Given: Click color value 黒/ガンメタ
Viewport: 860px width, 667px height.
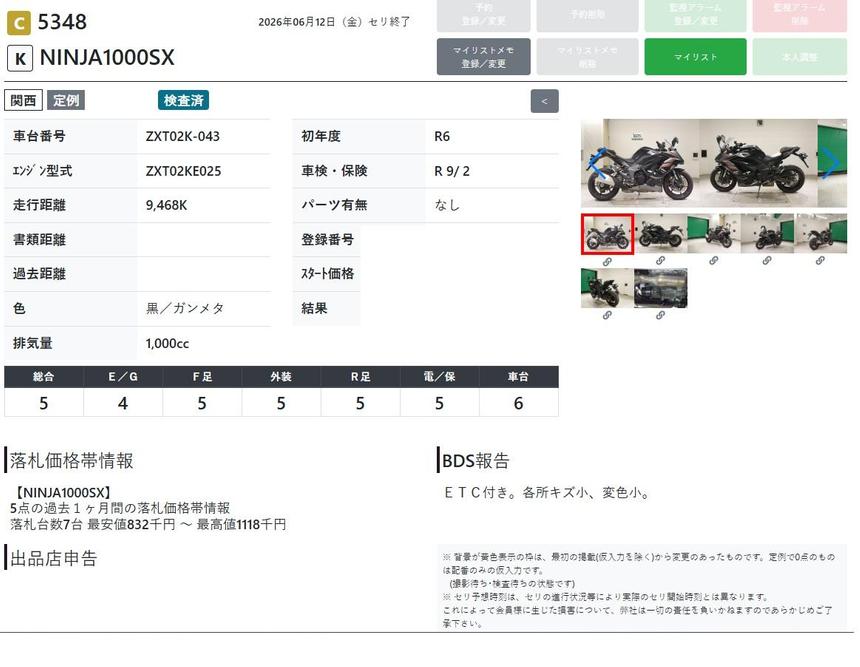Looking at the screenshot, I should tap(185, 308).
